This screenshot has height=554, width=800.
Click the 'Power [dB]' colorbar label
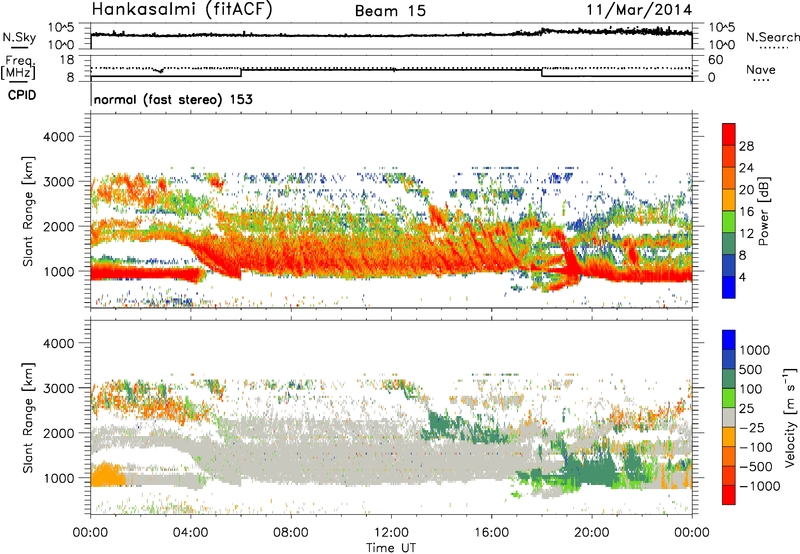tap(763, 211)
